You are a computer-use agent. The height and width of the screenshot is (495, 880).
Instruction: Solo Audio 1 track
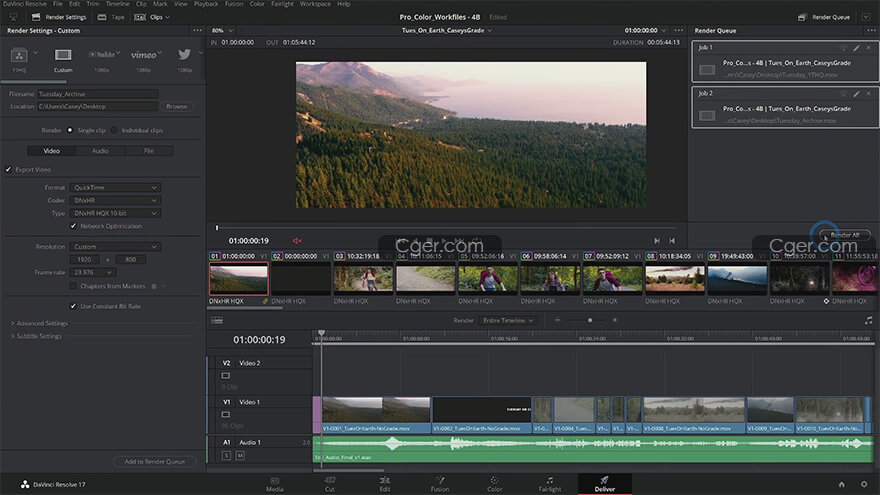tap(226, 456)
